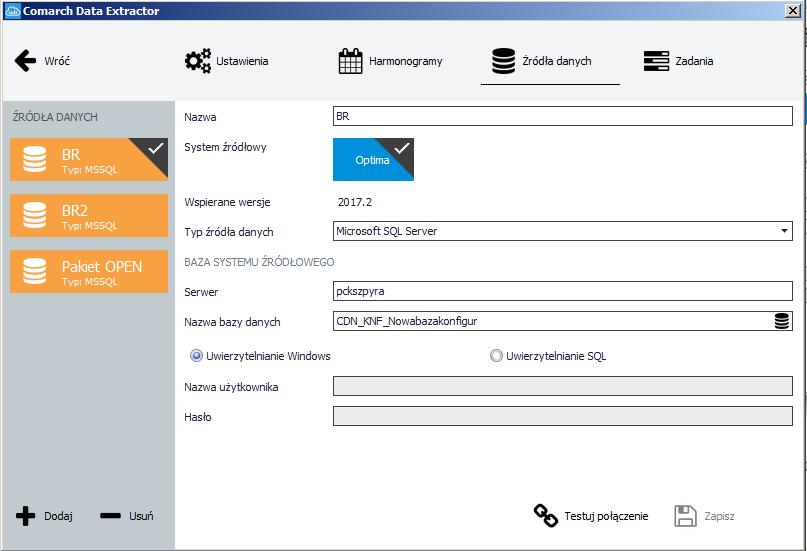Click the database icon on the BR tile
Viewport: 807px width, 551px height.
point(34,159)
